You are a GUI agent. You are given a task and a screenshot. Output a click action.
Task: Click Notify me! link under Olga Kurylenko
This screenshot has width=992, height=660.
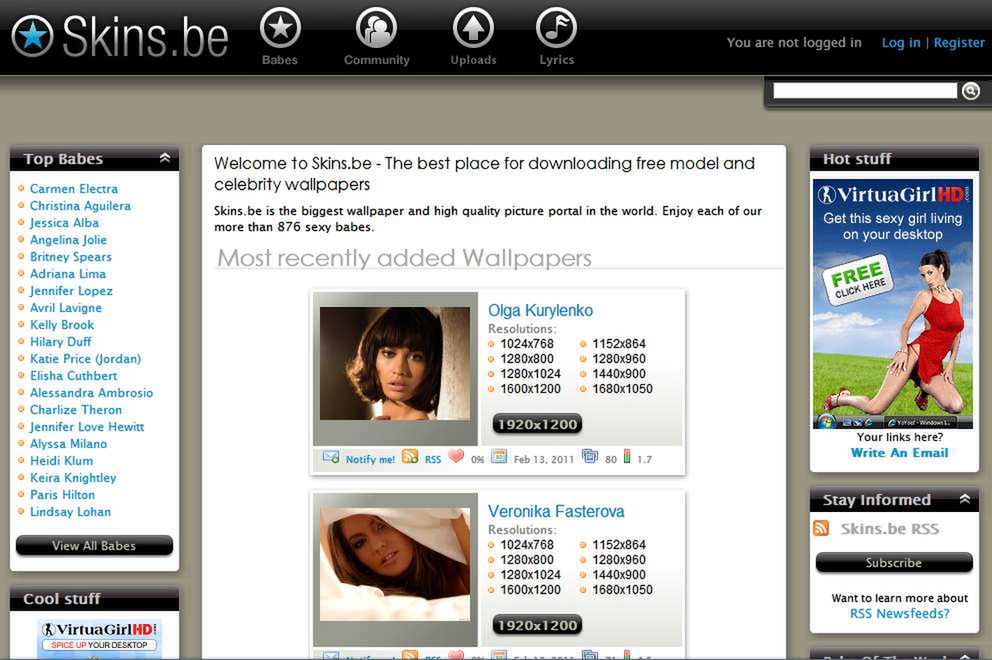coord(370,459)
